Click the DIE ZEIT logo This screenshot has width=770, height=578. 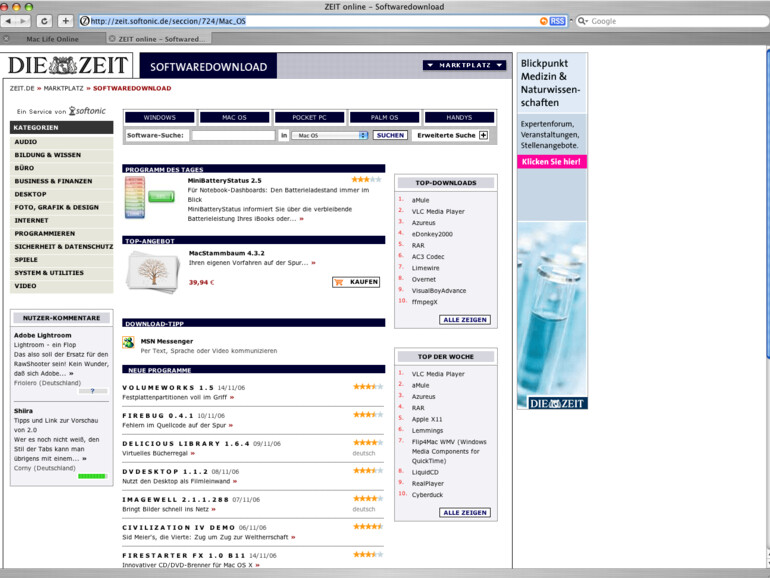tap(68, 65)
